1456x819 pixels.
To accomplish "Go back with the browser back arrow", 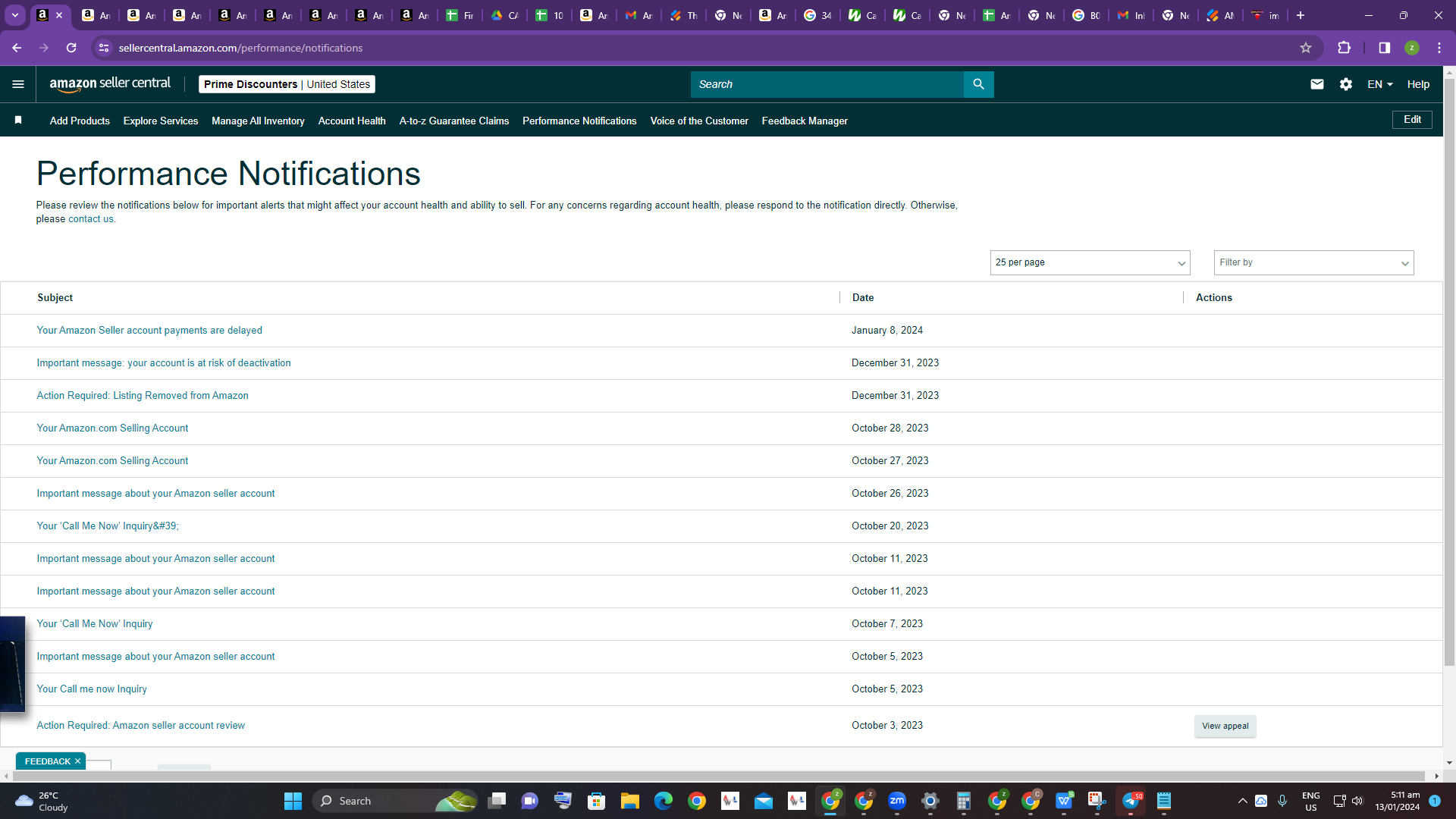I will 17,48.
